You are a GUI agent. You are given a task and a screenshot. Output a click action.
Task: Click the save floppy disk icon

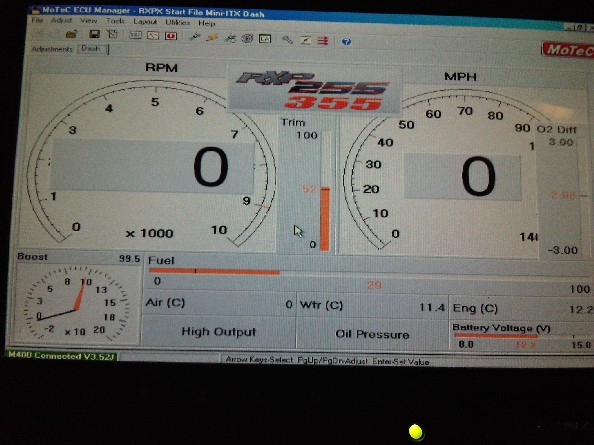pyautogui.click(x=94, y=34)
